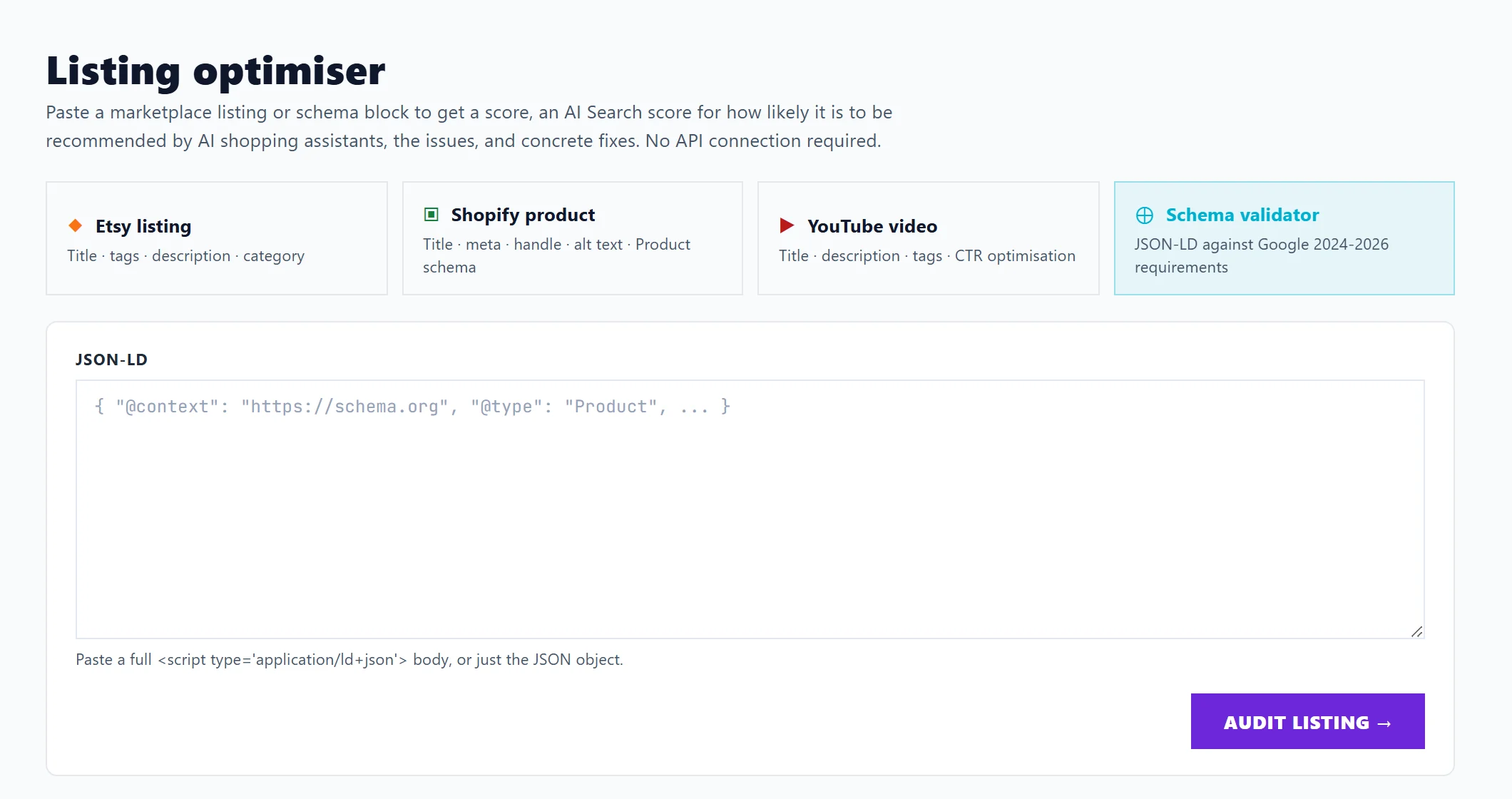Open the YouTube video tab
This screenshot has width=1512, height=799.
(928, 238)
